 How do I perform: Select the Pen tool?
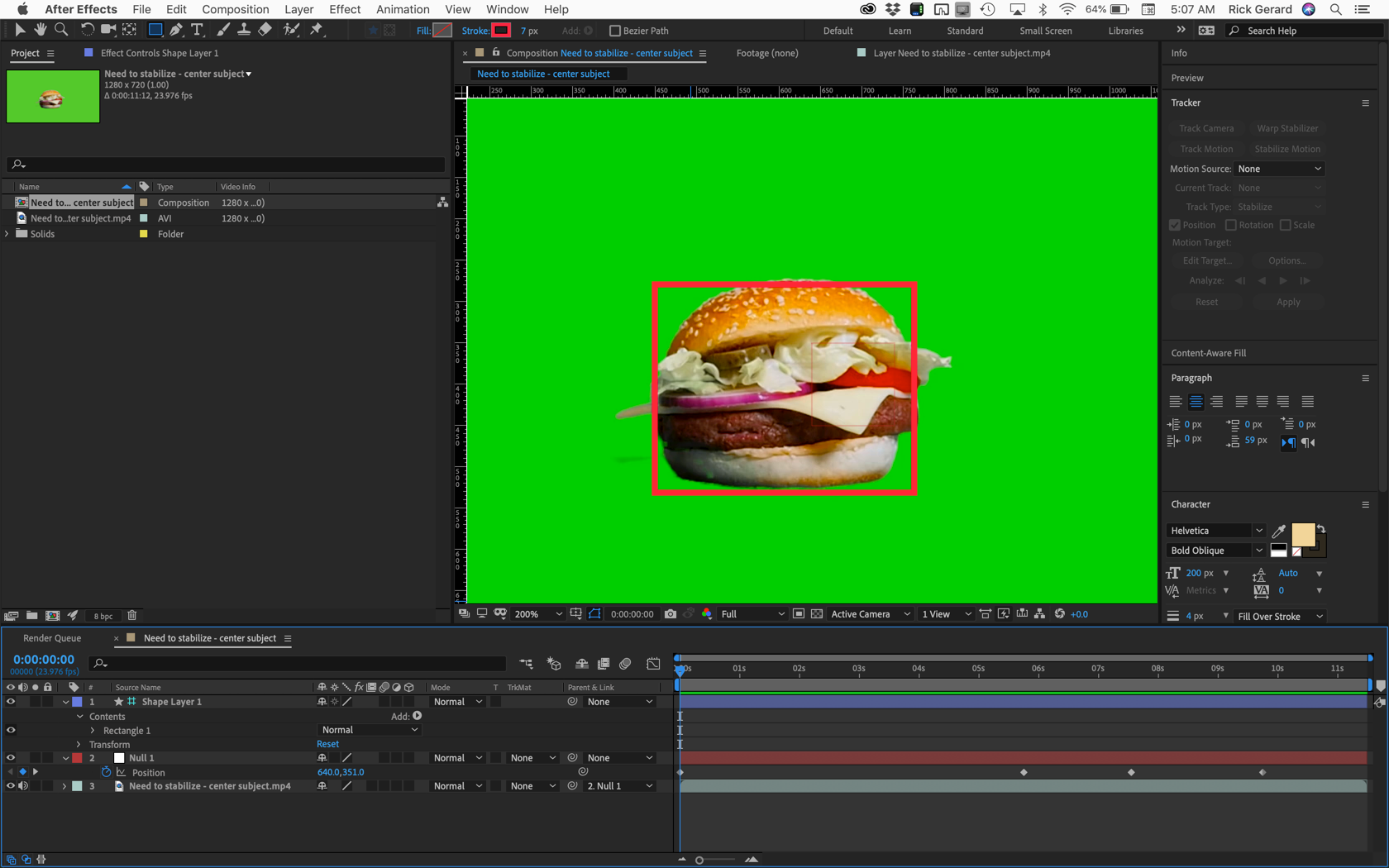(x=176, y=30)
